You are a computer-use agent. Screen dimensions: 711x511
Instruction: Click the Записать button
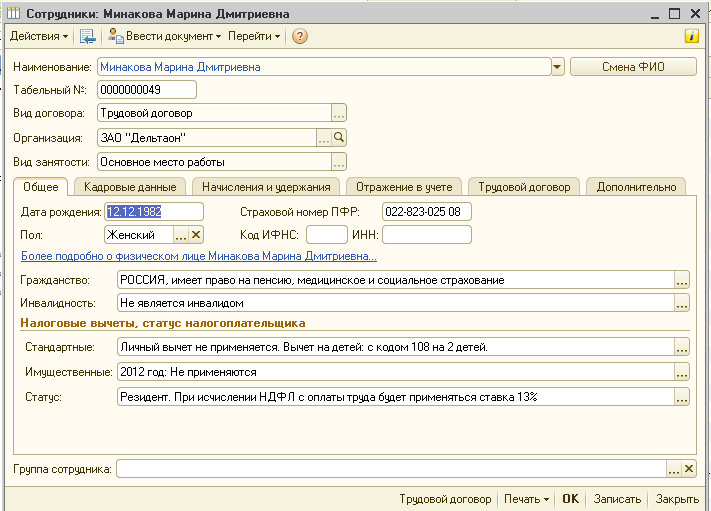[x=616, y=498]
